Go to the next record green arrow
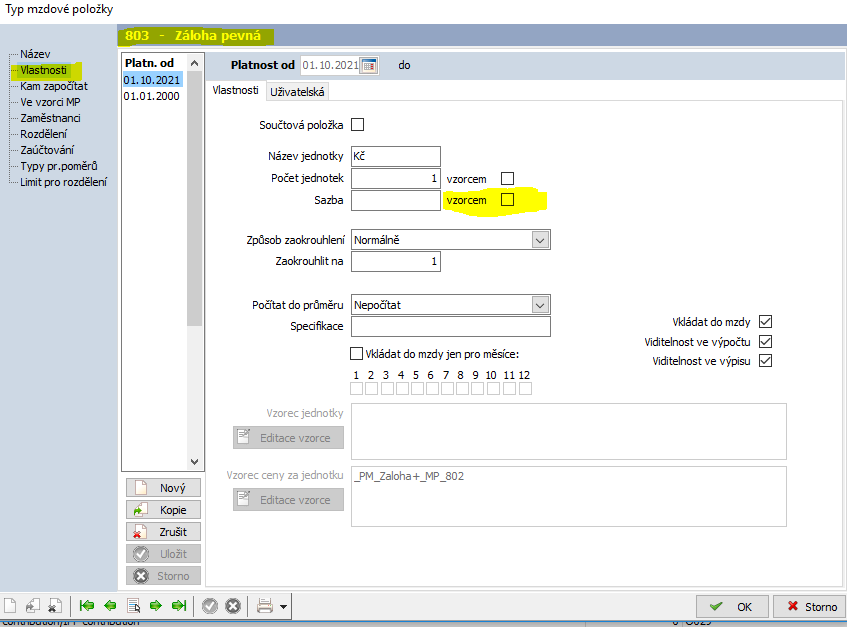847x627 pixels. 156,606
